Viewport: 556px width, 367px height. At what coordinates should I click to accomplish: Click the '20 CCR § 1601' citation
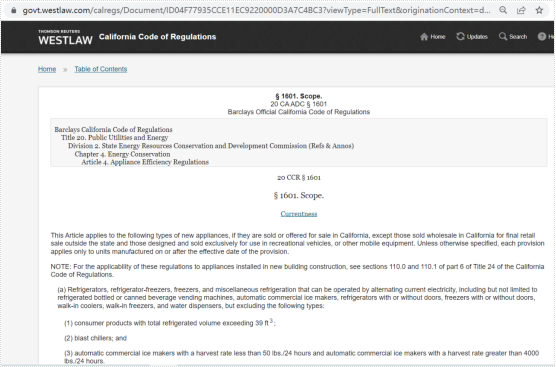coord(299,178)
